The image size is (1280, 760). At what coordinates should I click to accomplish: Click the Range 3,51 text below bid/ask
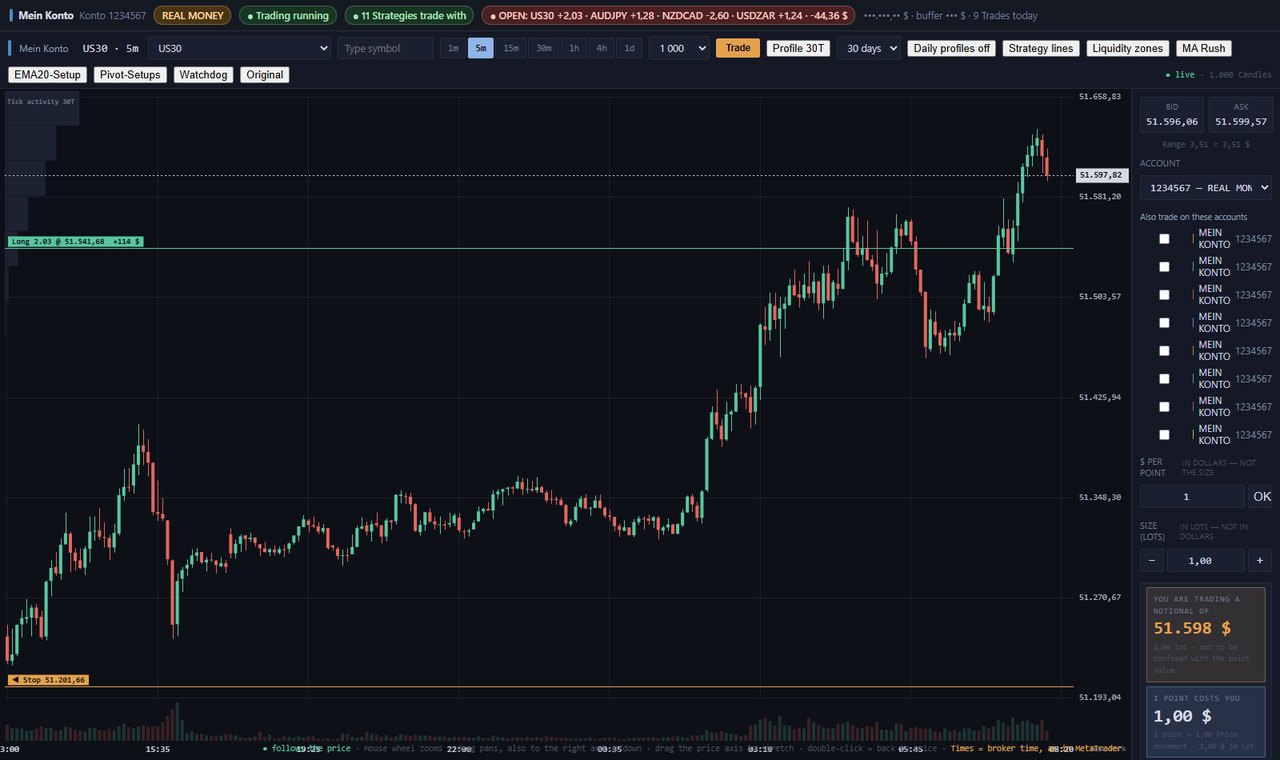coord(1206,145)
